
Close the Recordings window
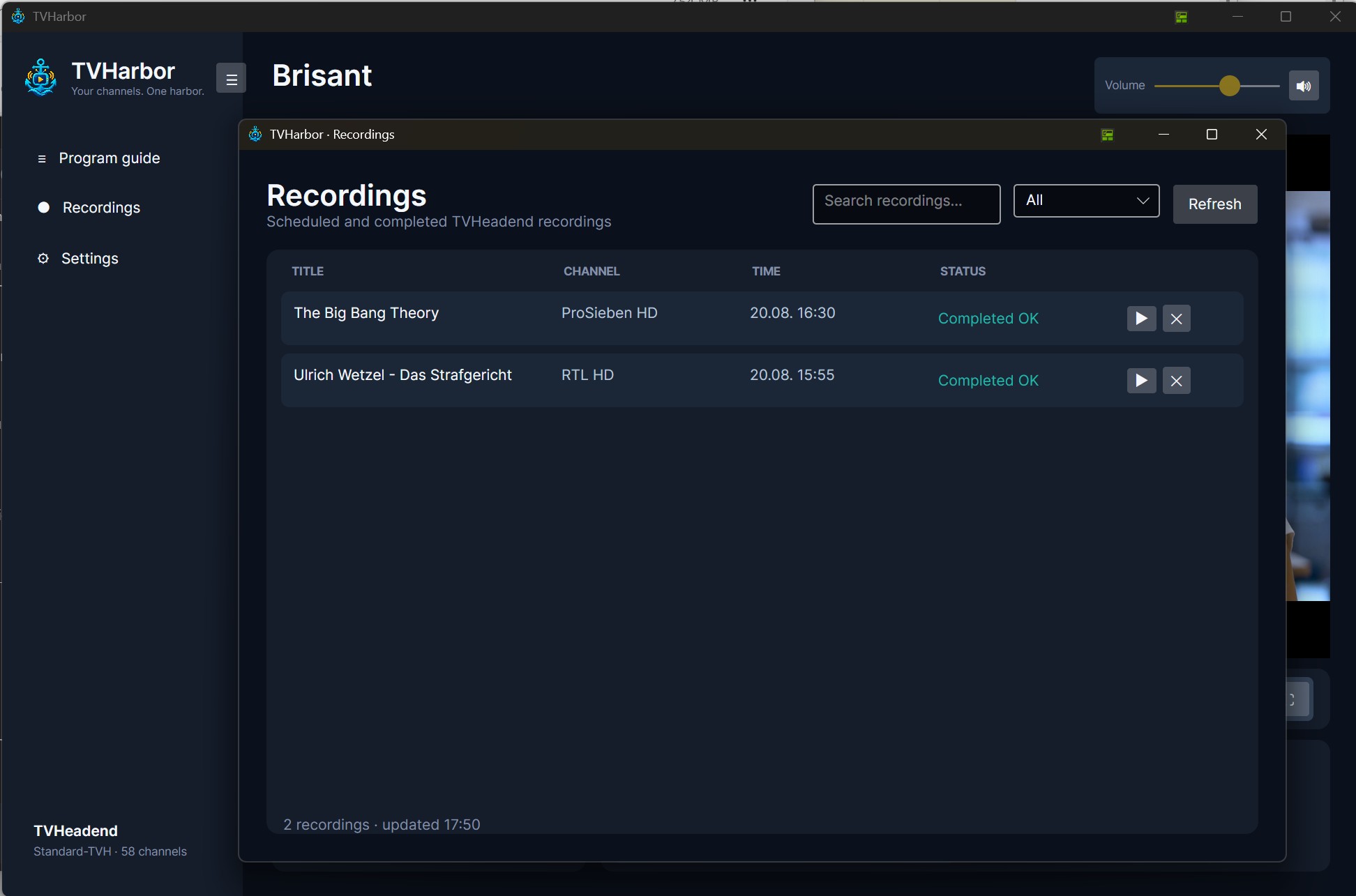point(1261,135)
